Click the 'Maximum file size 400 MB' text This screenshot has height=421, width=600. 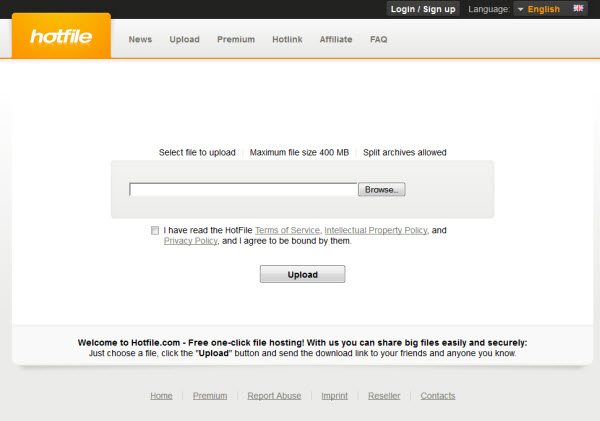(x=299, y=152)
